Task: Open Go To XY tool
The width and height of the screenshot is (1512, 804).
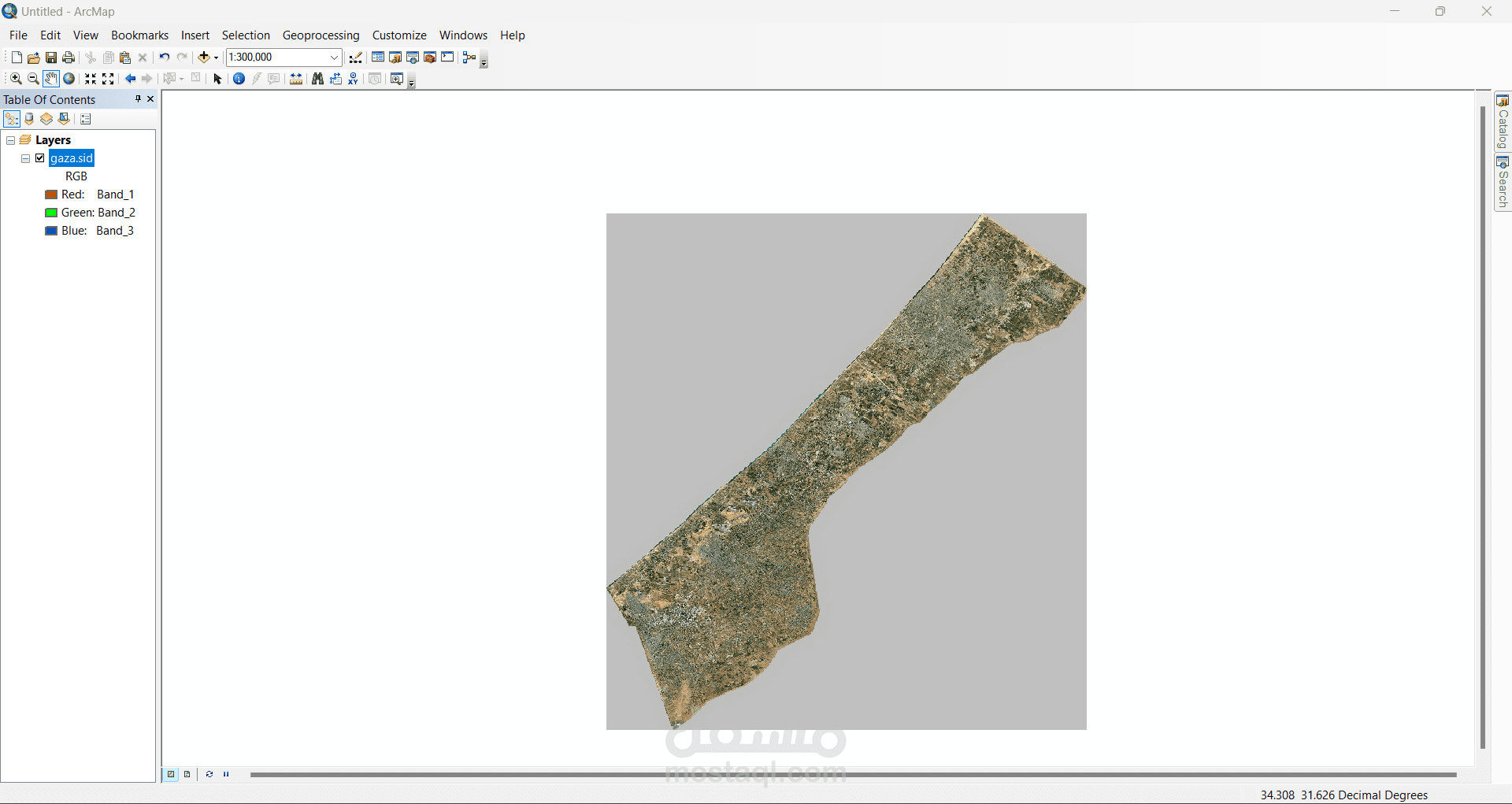Action: click(354, 79)
